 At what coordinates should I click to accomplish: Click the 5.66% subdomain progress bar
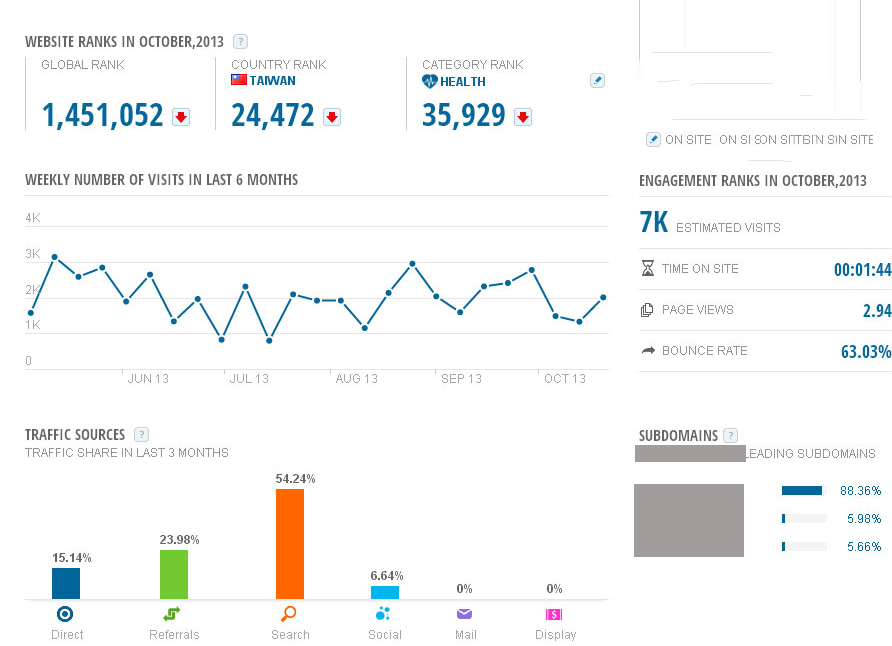(804, 546)
